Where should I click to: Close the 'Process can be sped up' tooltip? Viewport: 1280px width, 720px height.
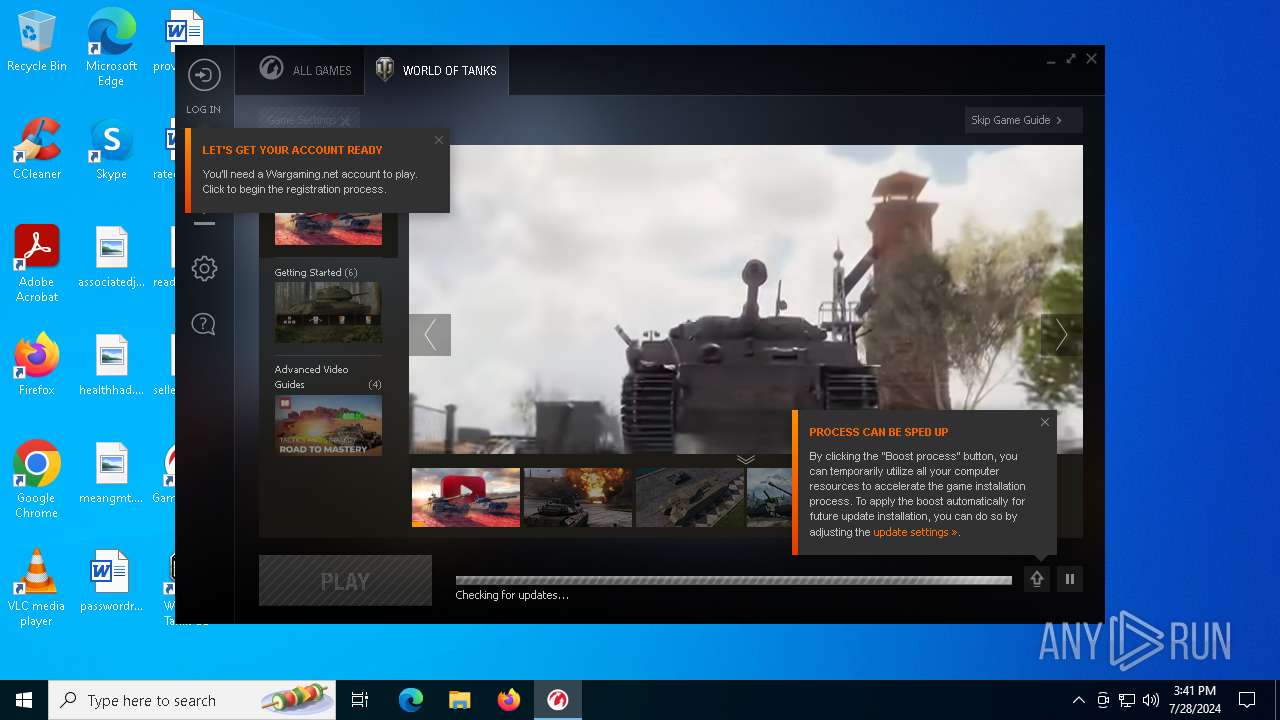(x=1045, y=422)
